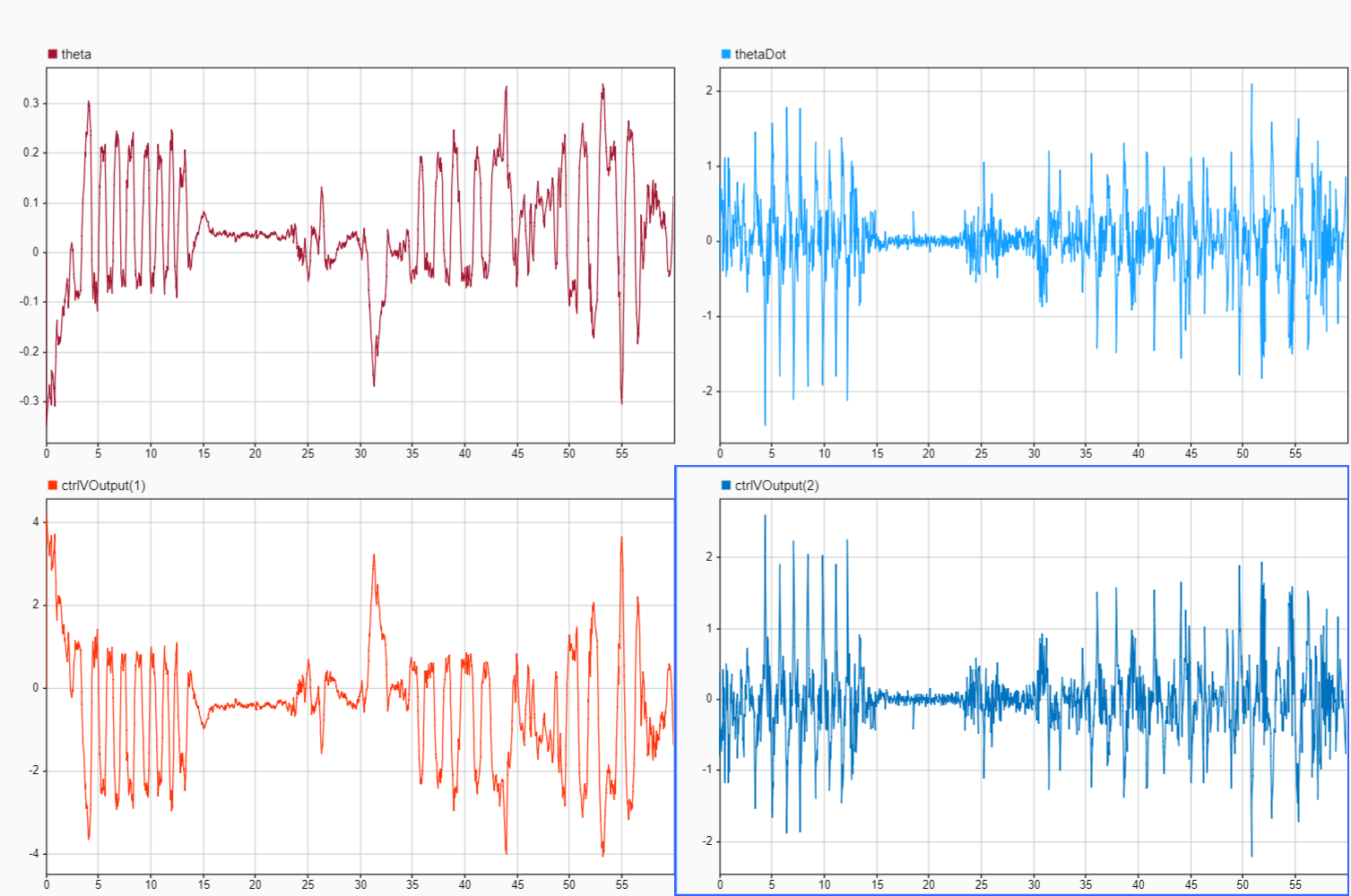Select the ctrlVOutput(1) plot area
Viewport: 1351px width, 896px height.
tap(360, 686)
